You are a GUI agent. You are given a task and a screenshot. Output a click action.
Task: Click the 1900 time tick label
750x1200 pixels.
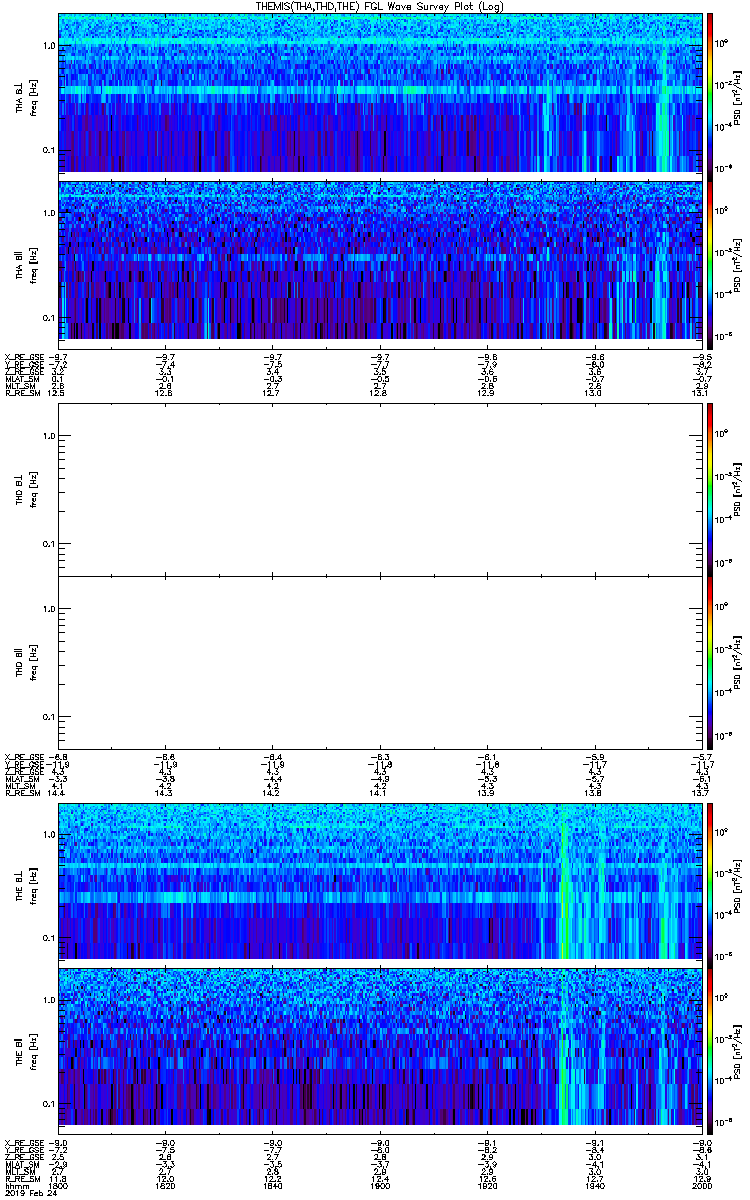tap(380, 1185)
